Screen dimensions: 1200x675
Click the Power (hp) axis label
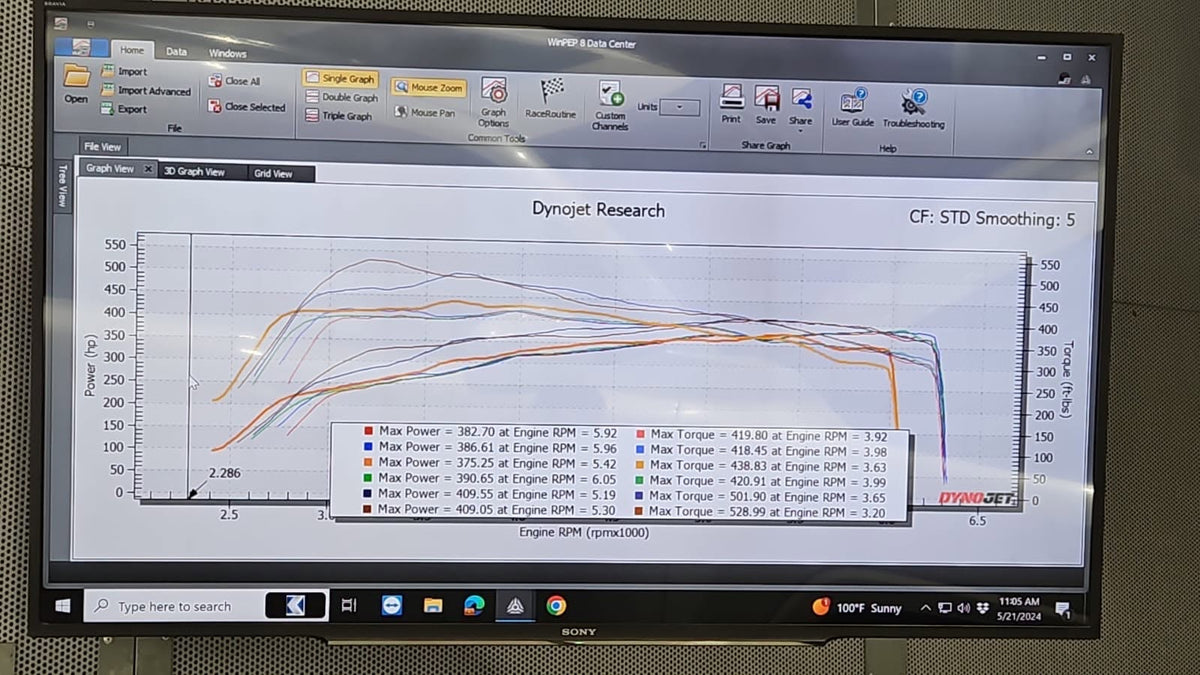coord(90,365)
